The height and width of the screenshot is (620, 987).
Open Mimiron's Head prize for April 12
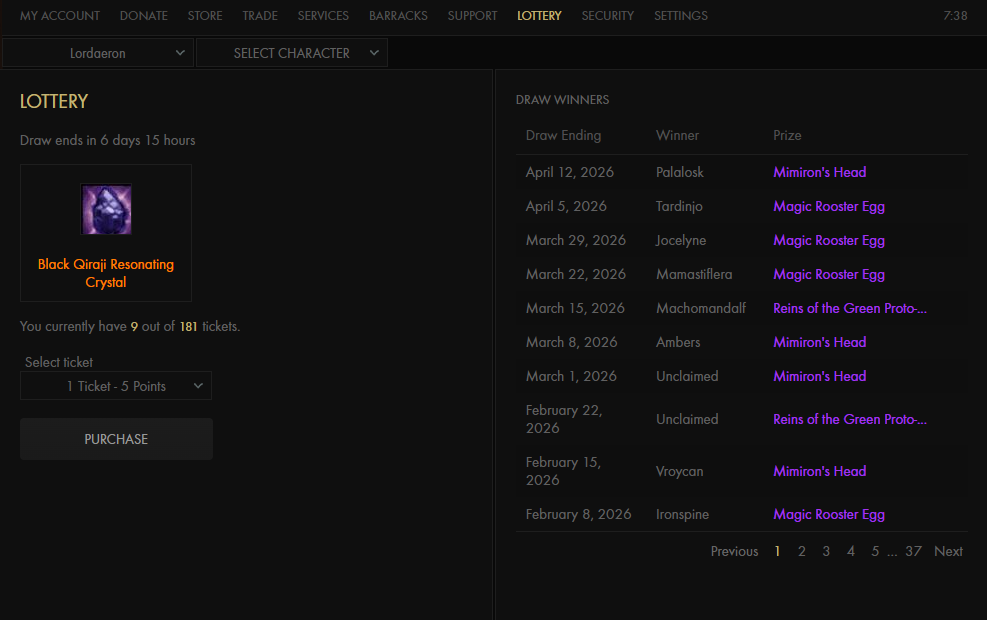click(x=820, y=172)
